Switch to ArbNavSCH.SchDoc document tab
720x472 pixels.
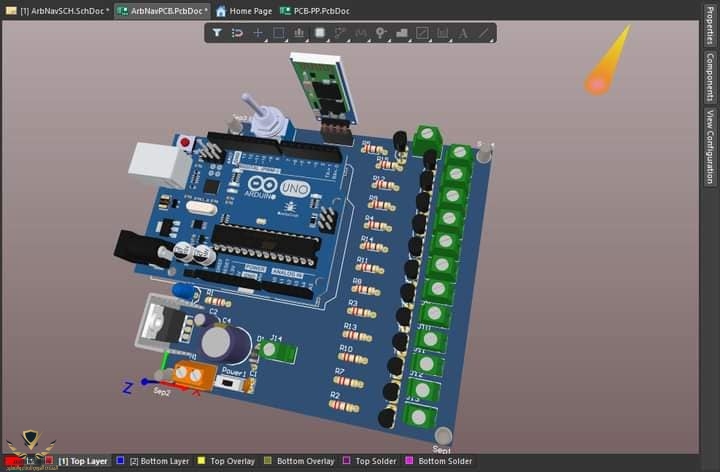click(x=57, y=11)
